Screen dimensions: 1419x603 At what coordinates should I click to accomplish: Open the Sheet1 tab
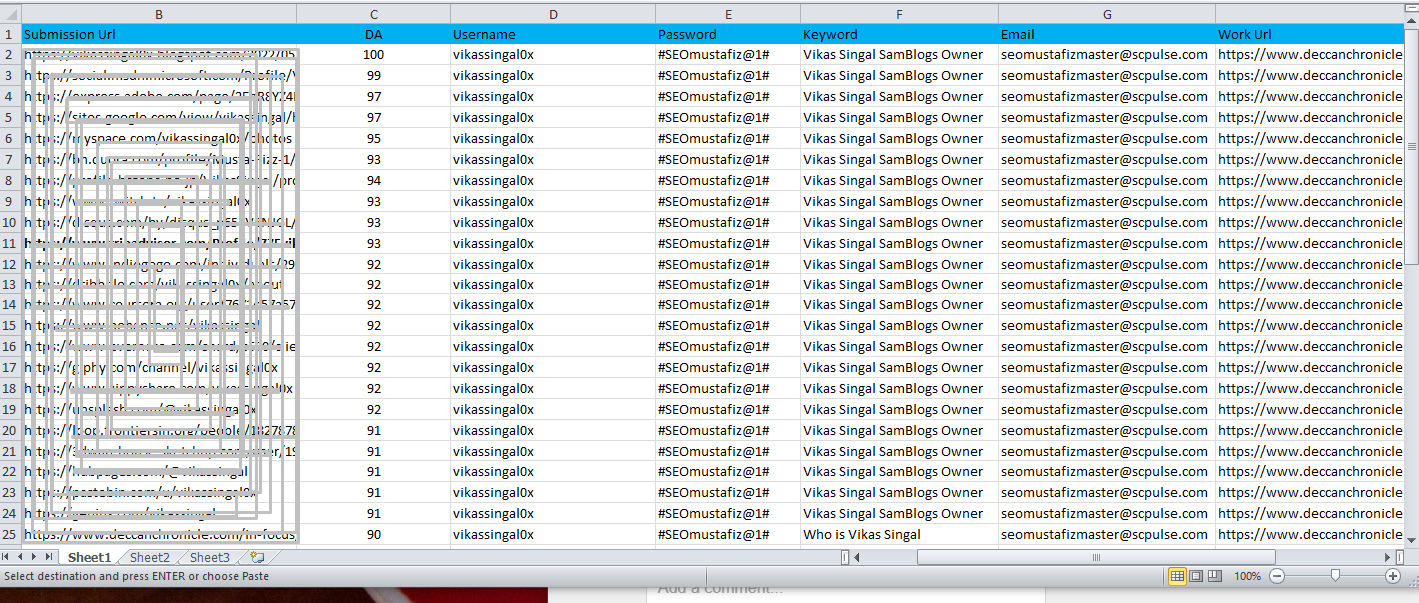90,557
